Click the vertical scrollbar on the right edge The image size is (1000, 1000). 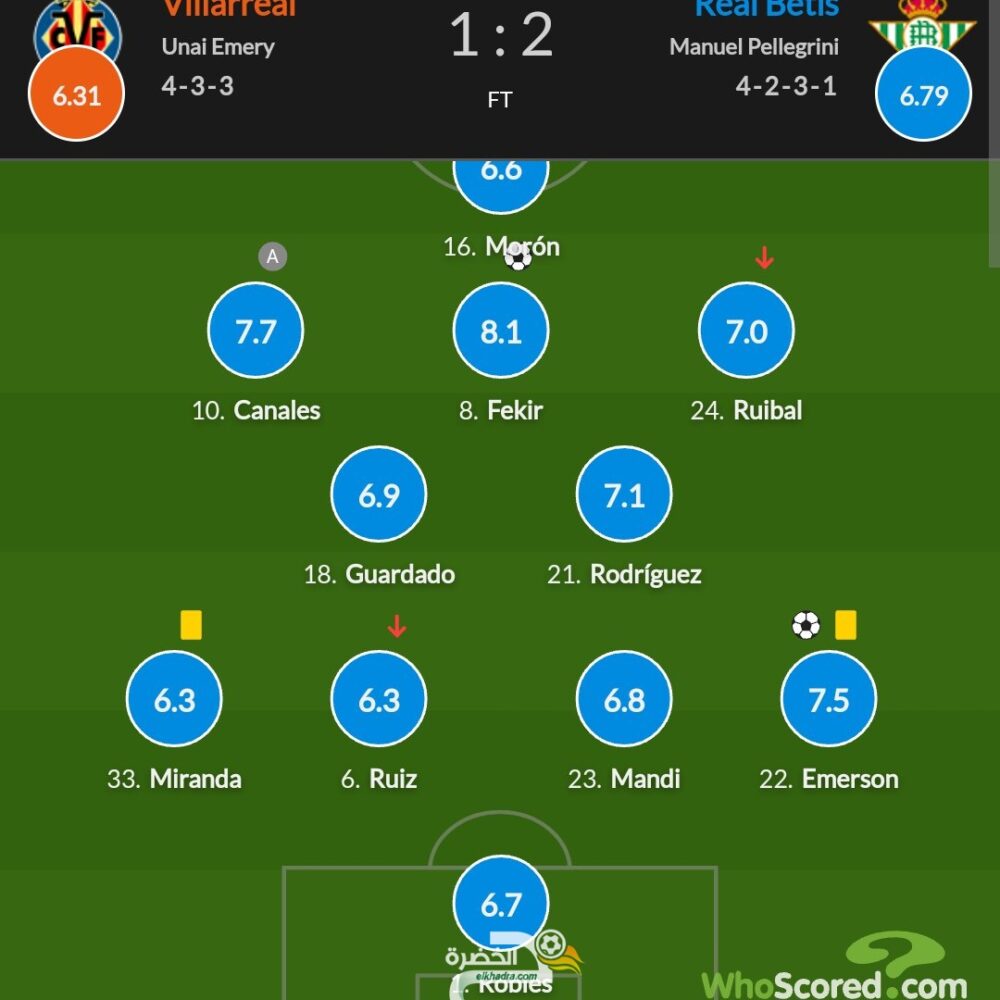[994, 134]
